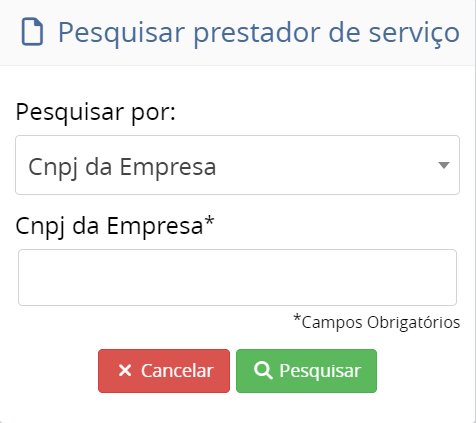Open the 'Pesquisar por' combo box
476x423 pixels.
tap(237, 165)
